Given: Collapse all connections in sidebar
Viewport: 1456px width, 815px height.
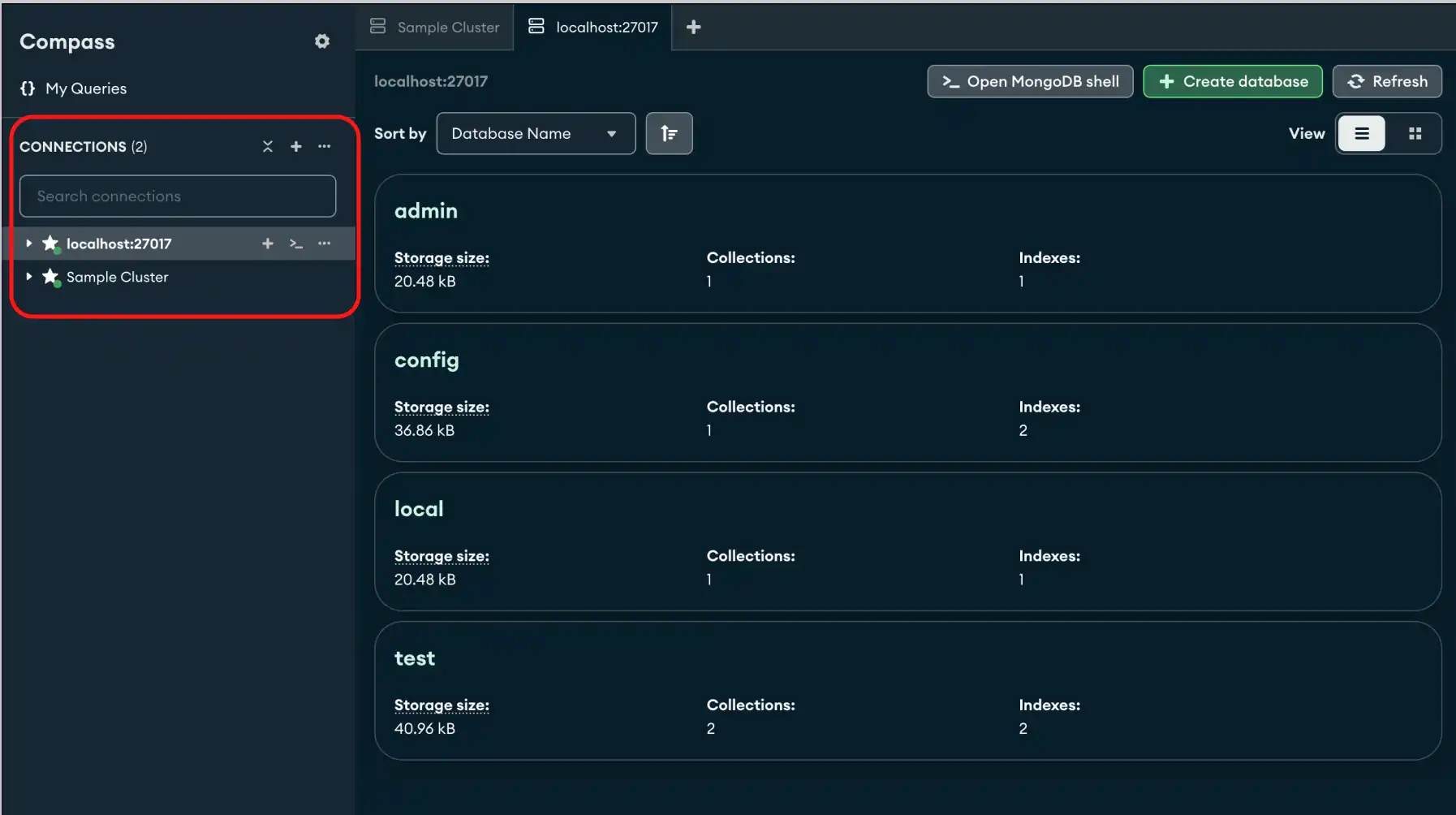Looking at the screenshot, I should (268, 146).
